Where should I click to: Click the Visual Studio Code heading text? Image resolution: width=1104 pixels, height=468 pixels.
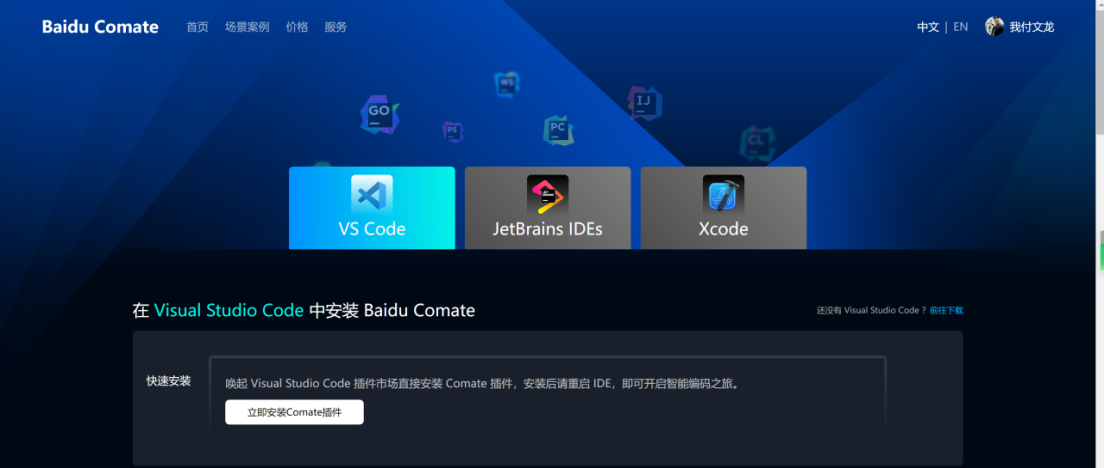tap(229, 310)
